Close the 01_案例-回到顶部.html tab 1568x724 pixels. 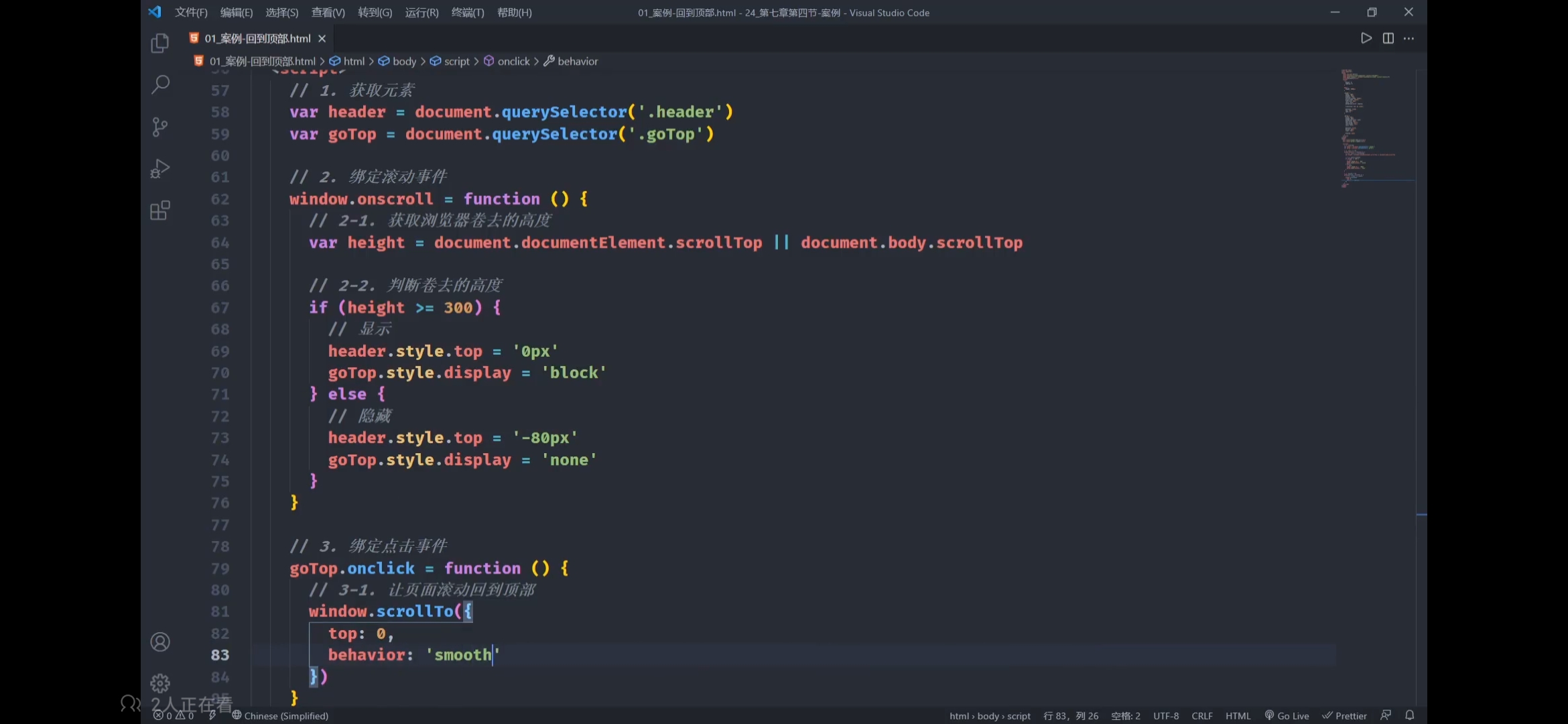322,38
